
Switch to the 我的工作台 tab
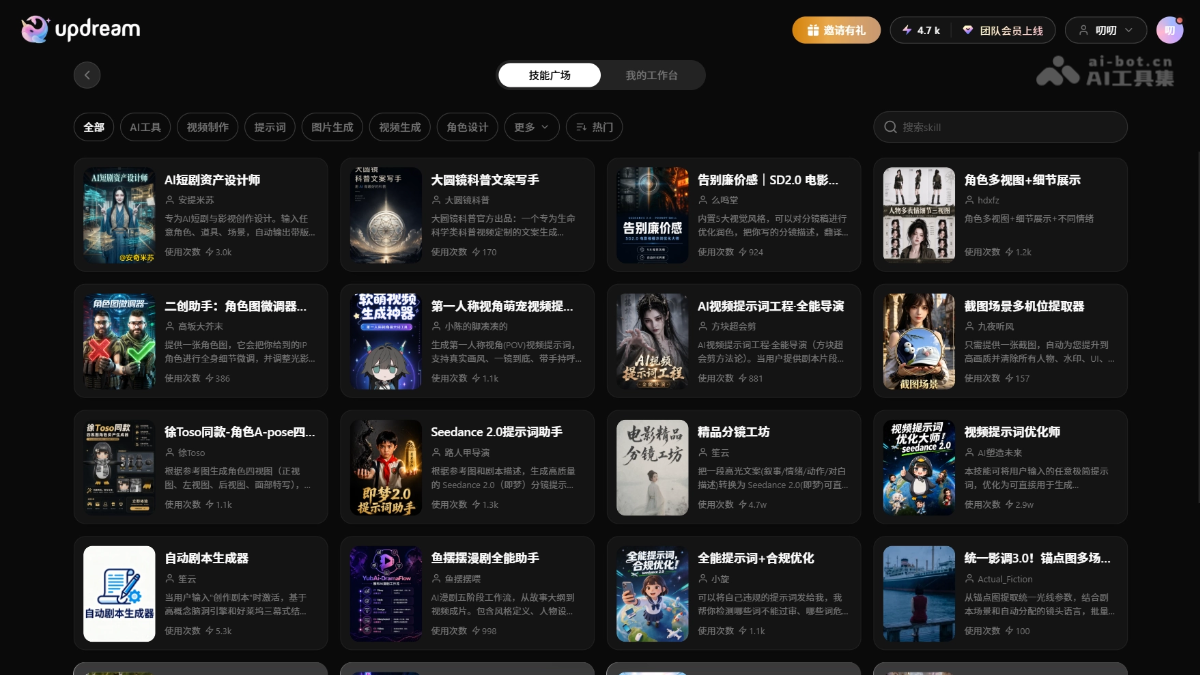[651, 75]
